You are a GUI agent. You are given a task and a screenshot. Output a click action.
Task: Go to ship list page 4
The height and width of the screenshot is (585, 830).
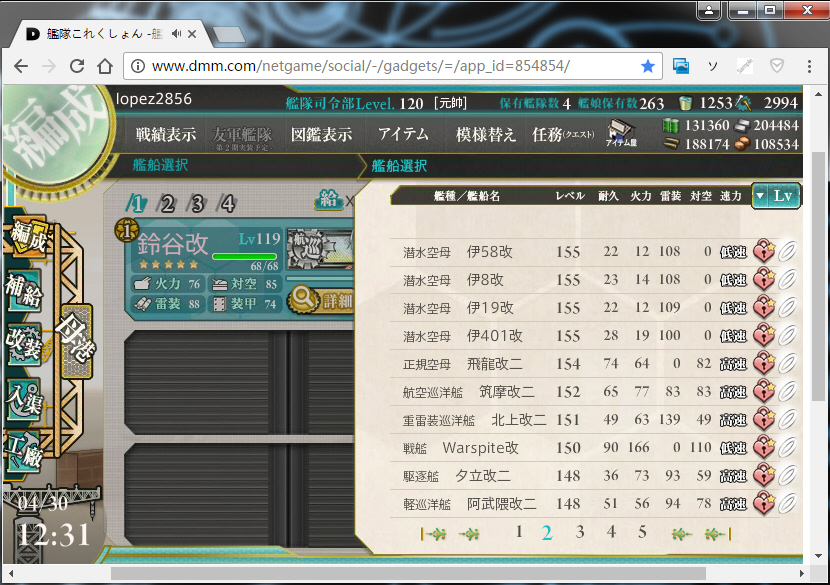pos(611,532)
